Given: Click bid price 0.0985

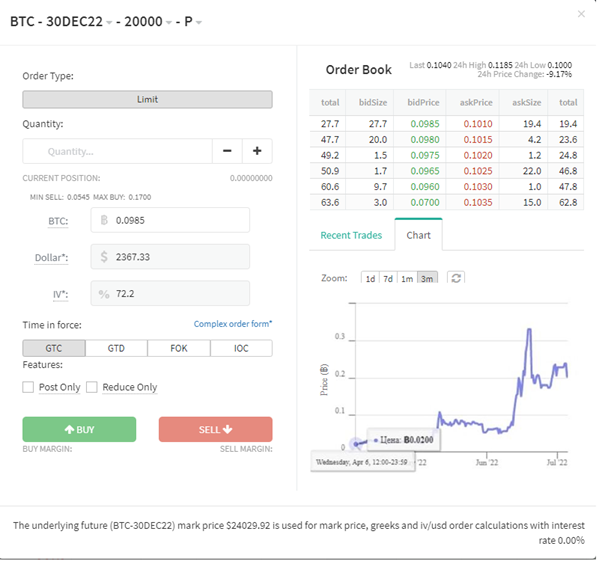Looking at the screenshot, I should tap(425, 124).
